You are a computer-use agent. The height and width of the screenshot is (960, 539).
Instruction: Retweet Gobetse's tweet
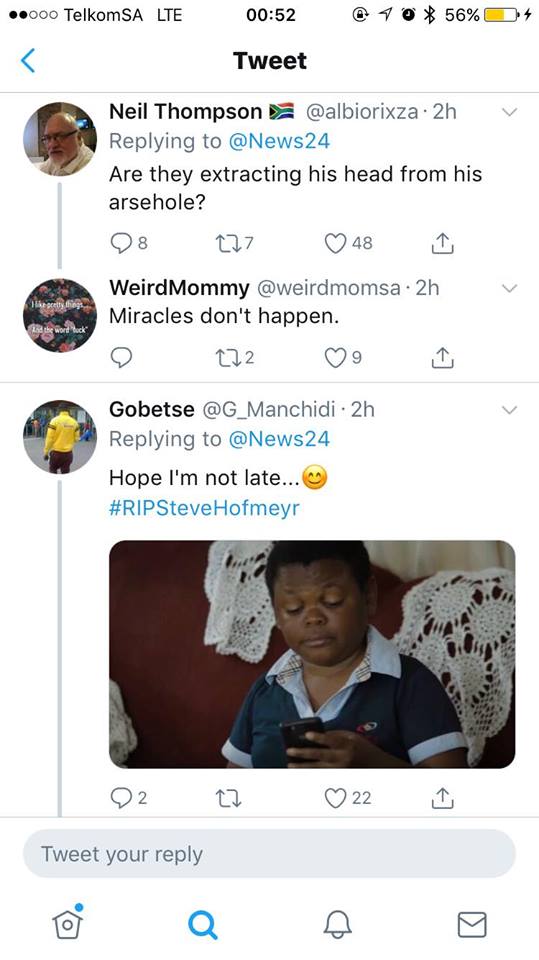pyautogui.click(x=228, y=798)
